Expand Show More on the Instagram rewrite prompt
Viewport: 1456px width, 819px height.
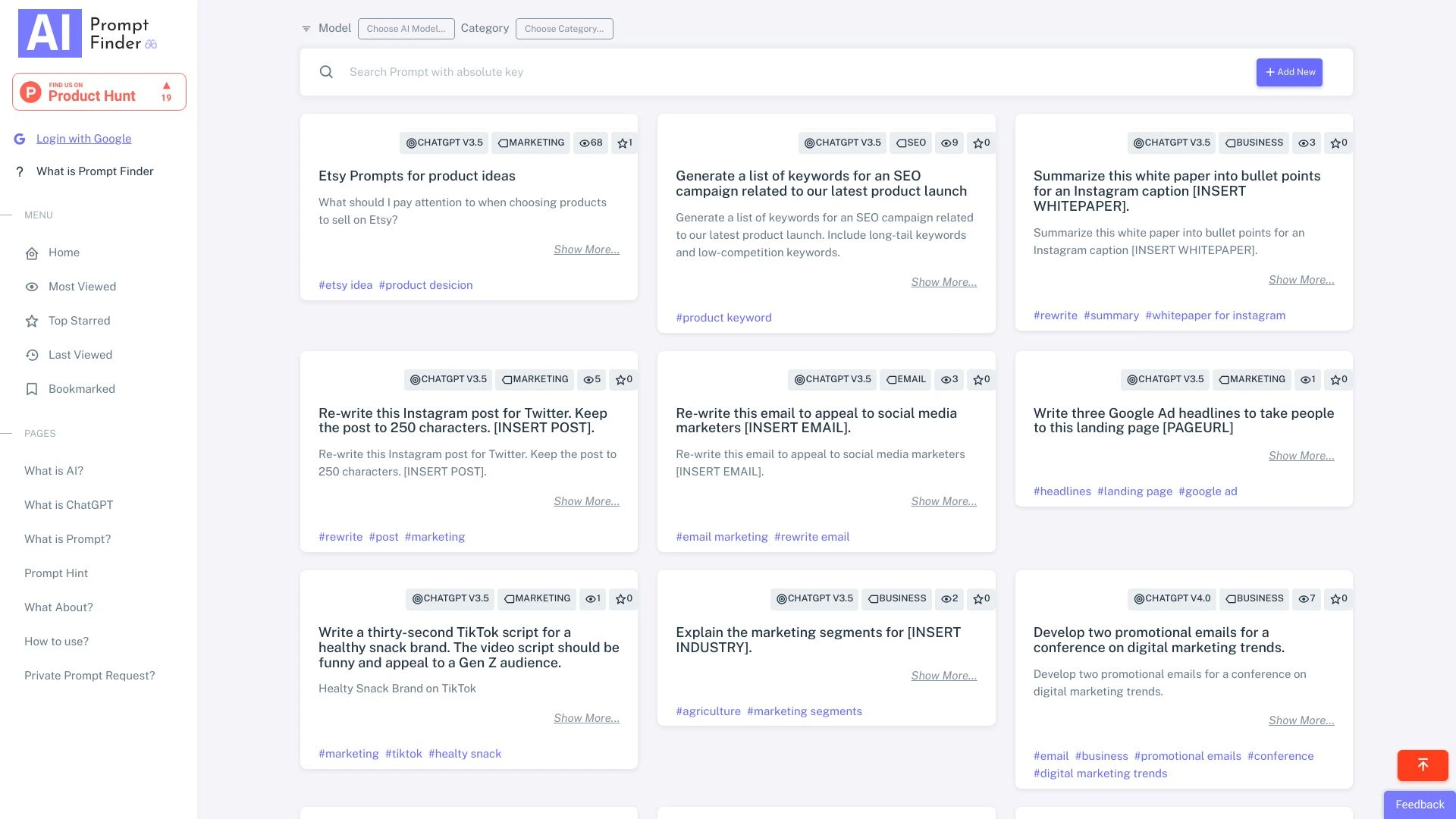coord(586,501)
